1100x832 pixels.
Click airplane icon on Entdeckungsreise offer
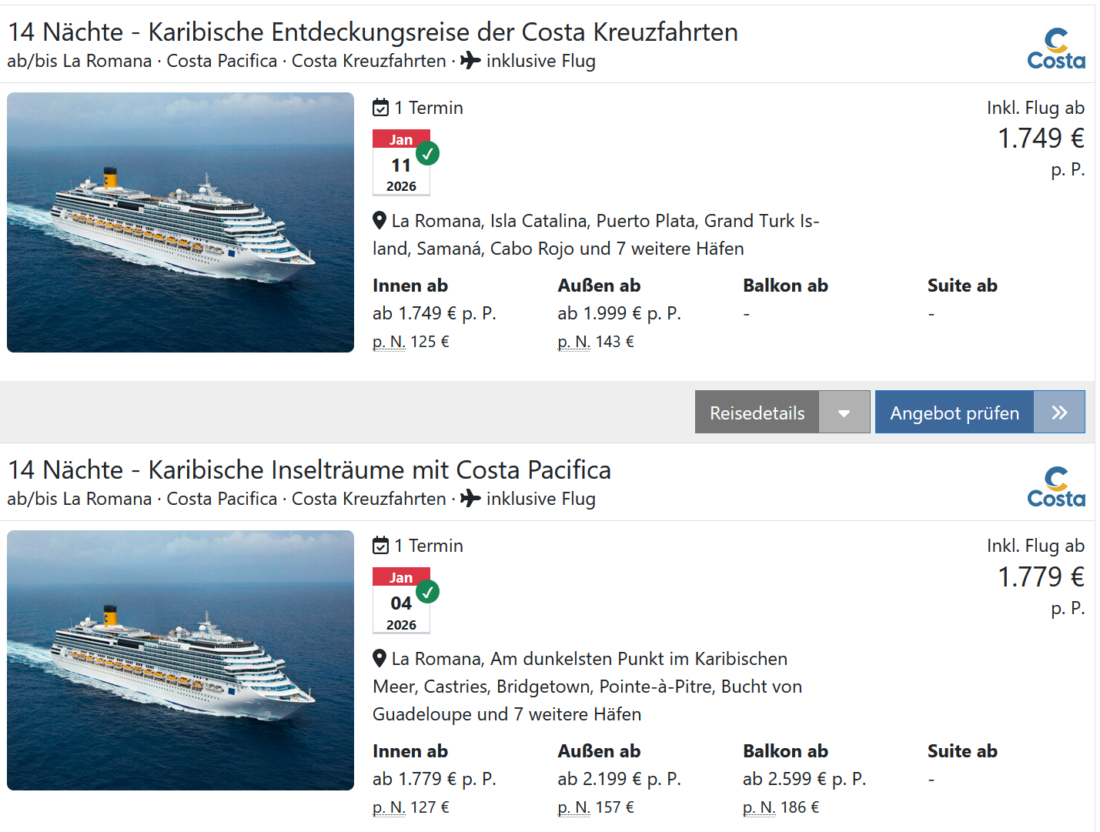point(471,61)
